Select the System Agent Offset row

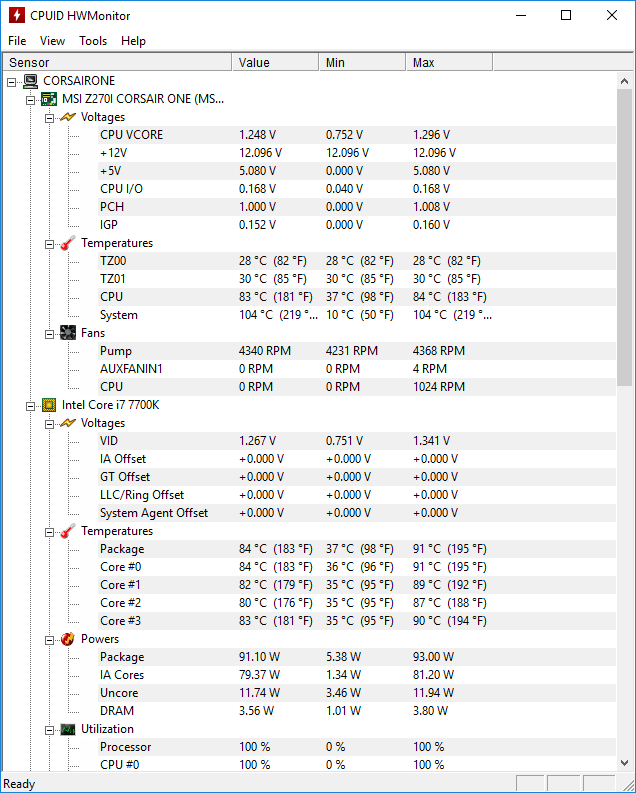pos(357,513)
